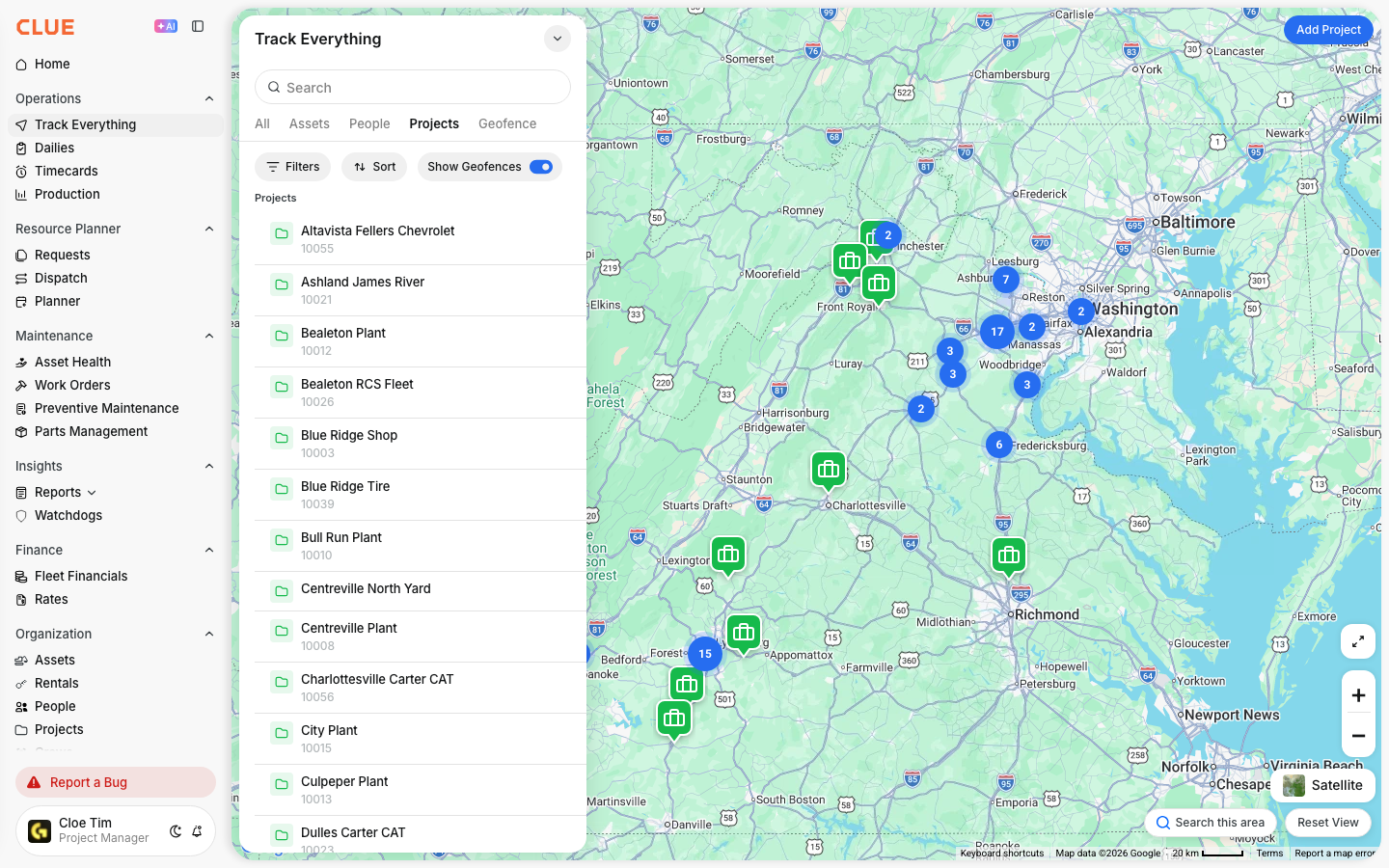Select Track Everything in sidebar
The width and height of the screenshot is (1389, 868).
click(x=116, y=124)
